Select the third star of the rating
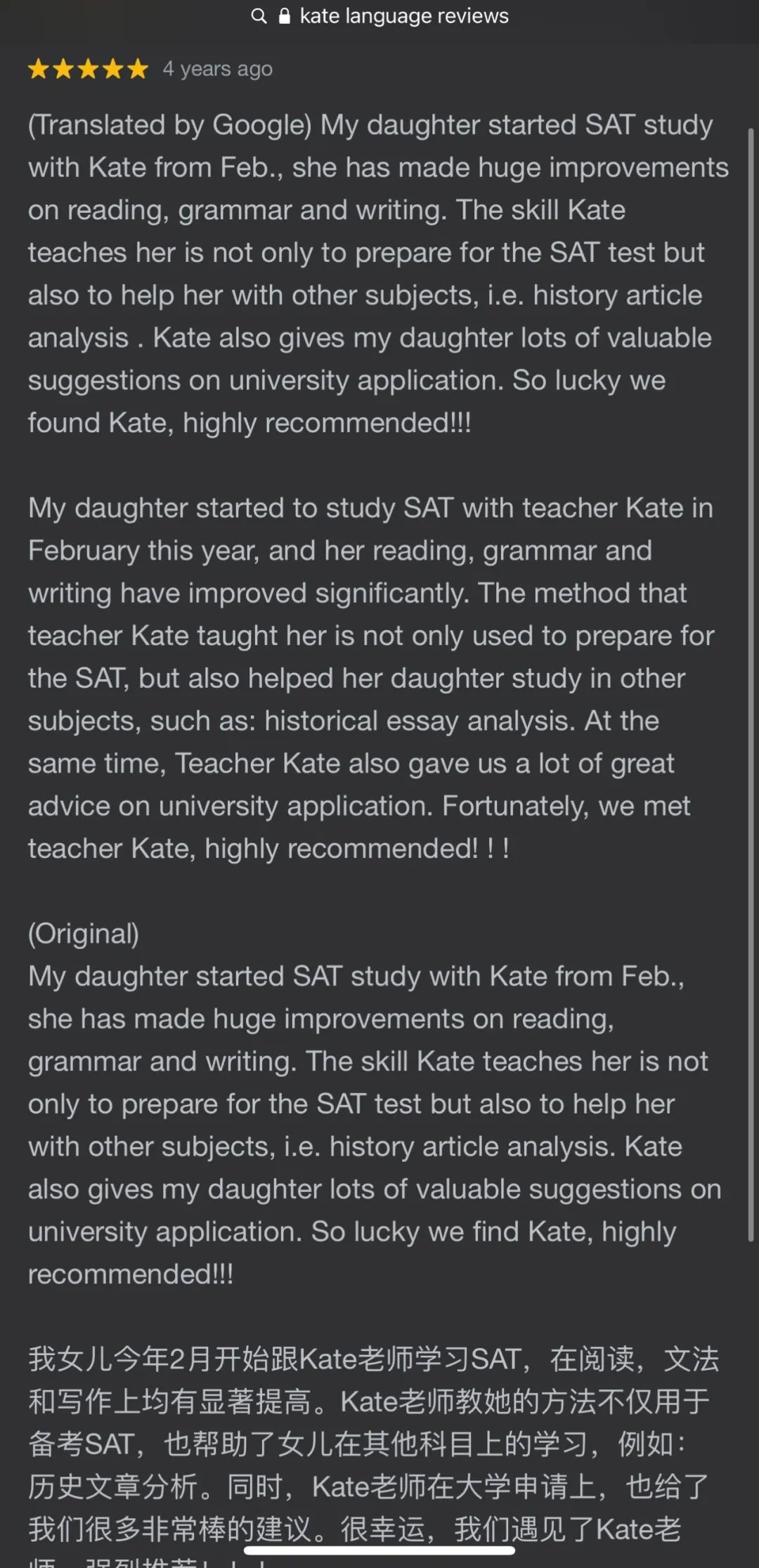Viewport: 759px width, 1568px height. (88, 69)
